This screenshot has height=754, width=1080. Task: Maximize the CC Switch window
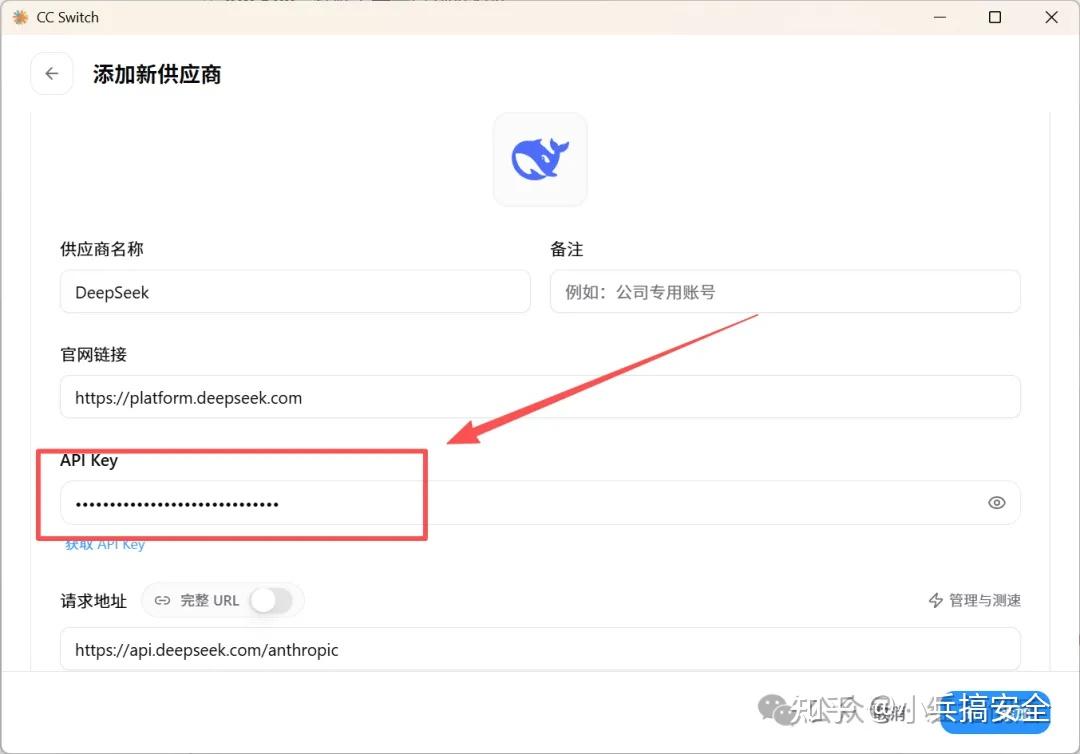(995, 17)
